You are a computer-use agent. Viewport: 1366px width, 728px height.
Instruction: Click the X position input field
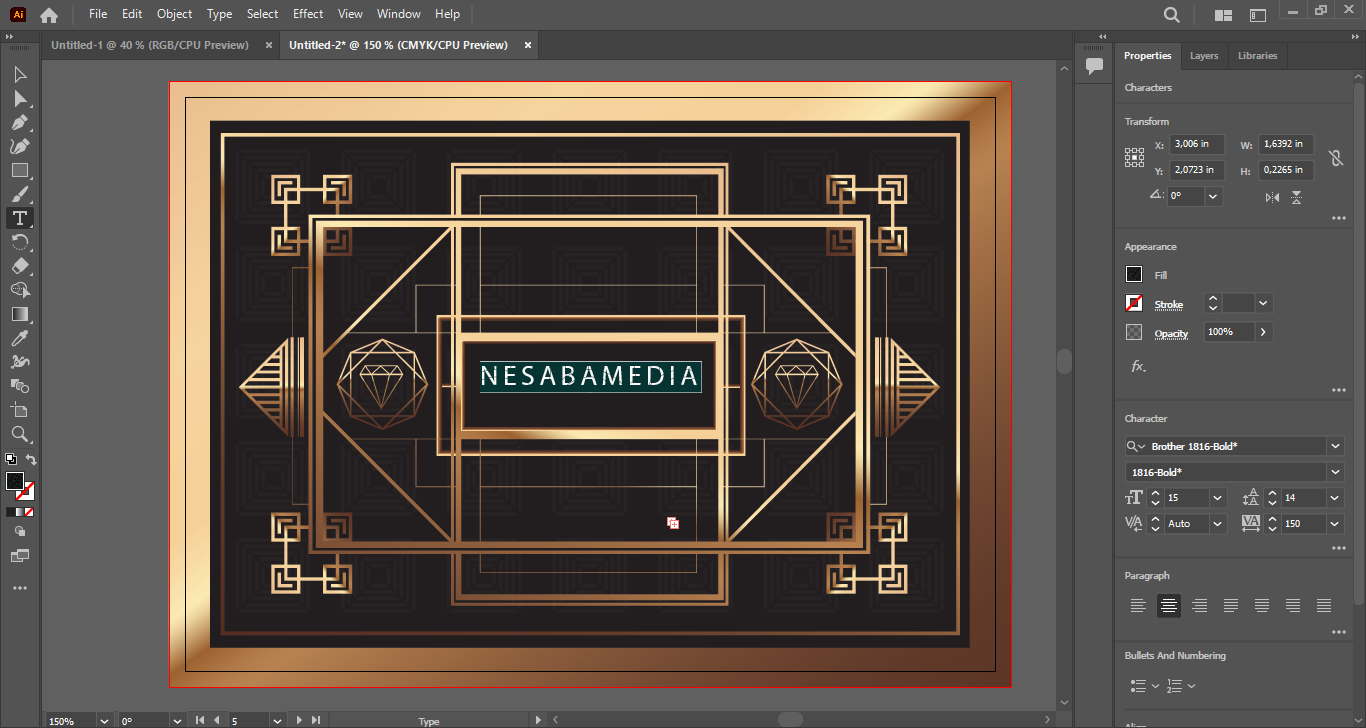(1196, 145)
